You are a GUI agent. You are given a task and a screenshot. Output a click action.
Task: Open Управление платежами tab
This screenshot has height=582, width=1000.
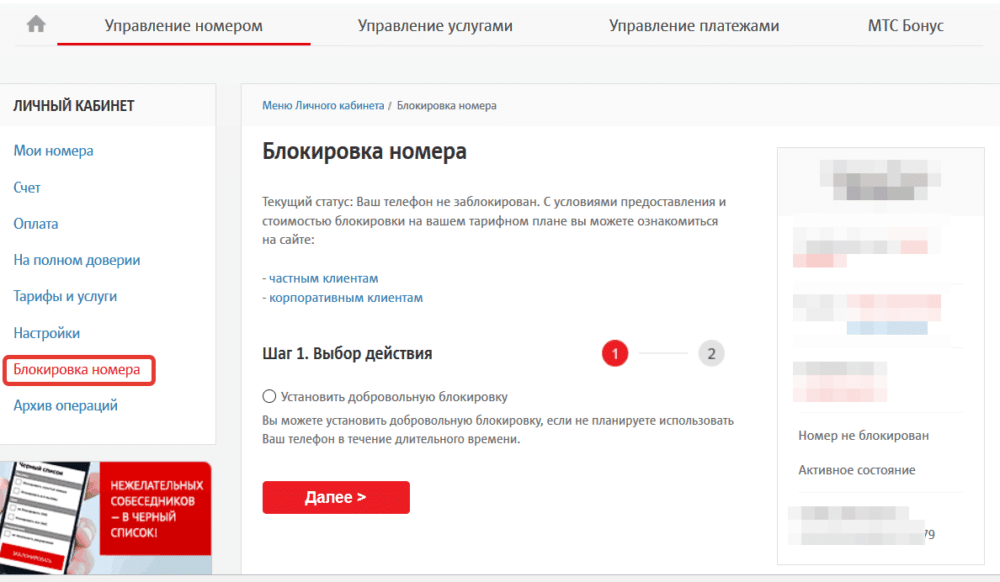point(694,25)
